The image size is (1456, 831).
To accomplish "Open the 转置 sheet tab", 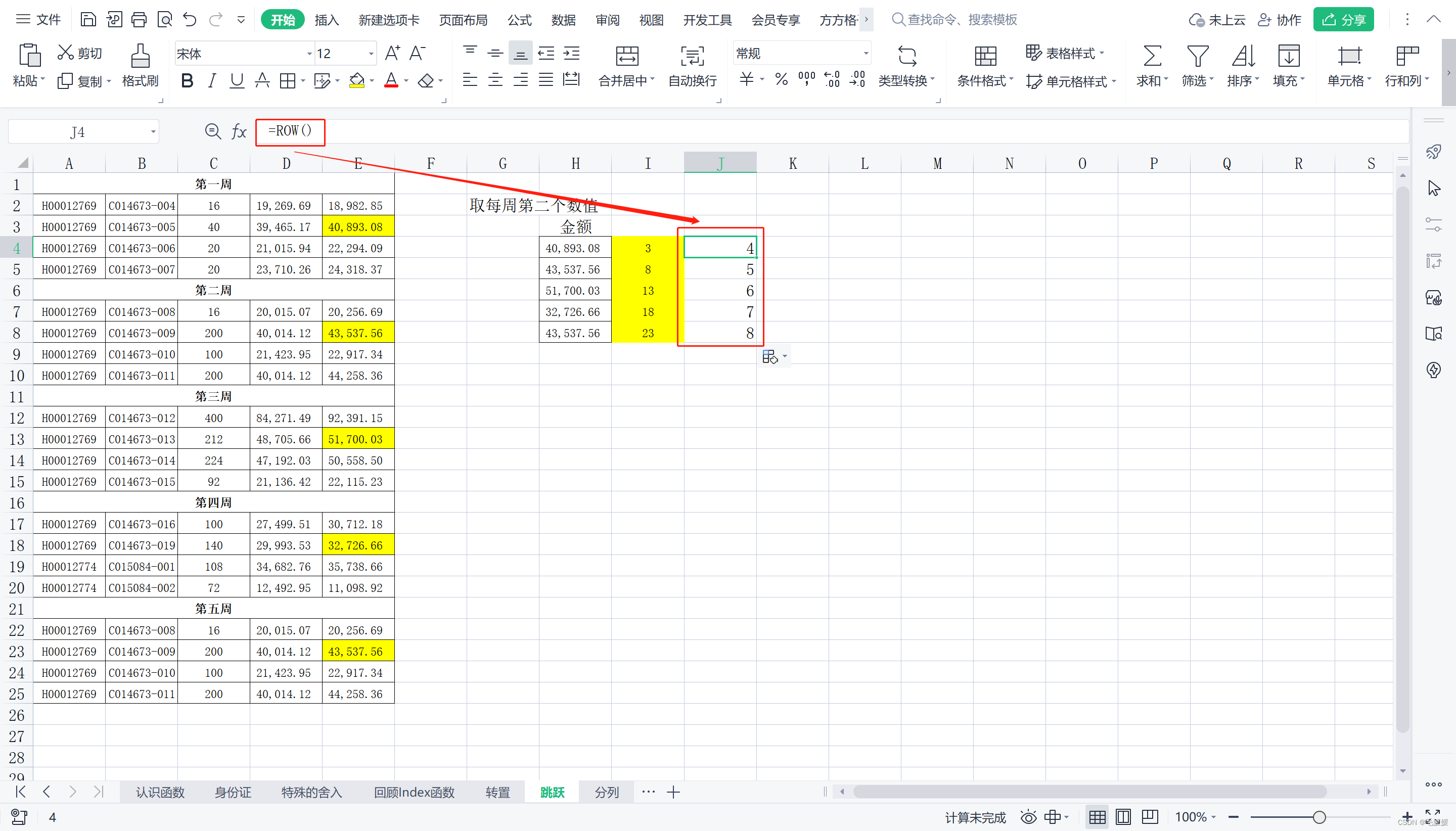I will pos(497,792).
